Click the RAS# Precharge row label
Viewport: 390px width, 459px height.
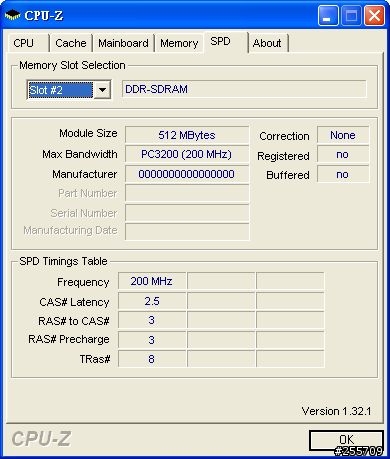[69, 339]
